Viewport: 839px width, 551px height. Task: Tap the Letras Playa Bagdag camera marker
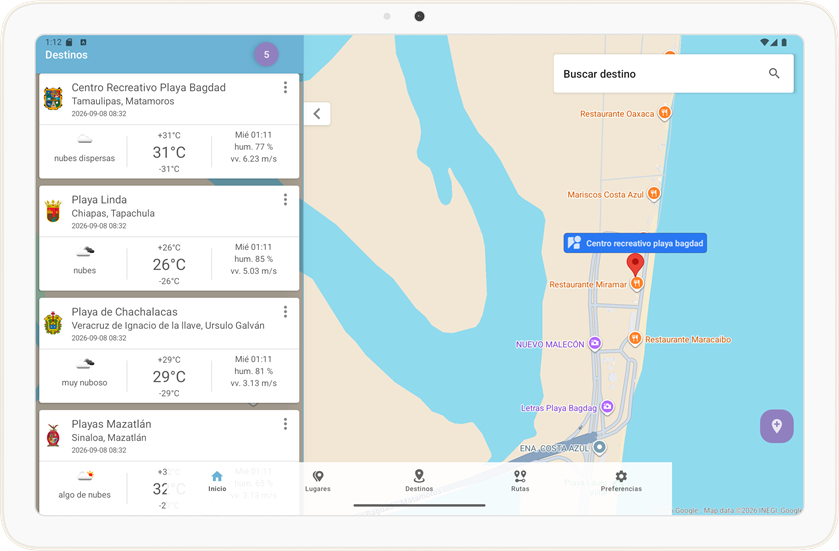click(607, 407)
